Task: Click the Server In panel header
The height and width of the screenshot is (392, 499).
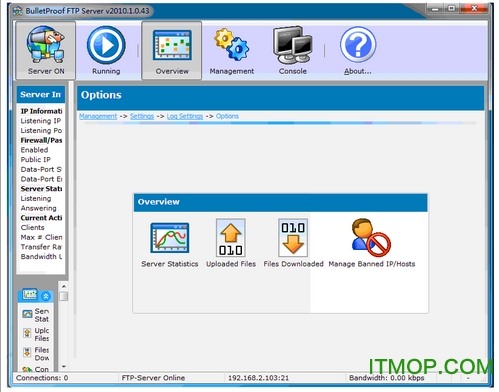Action: point(41,94)
